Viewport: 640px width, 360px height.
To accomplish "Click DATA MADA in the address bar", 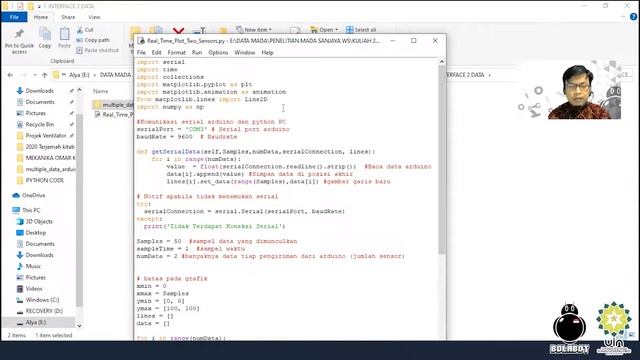I will click(115, 75).
